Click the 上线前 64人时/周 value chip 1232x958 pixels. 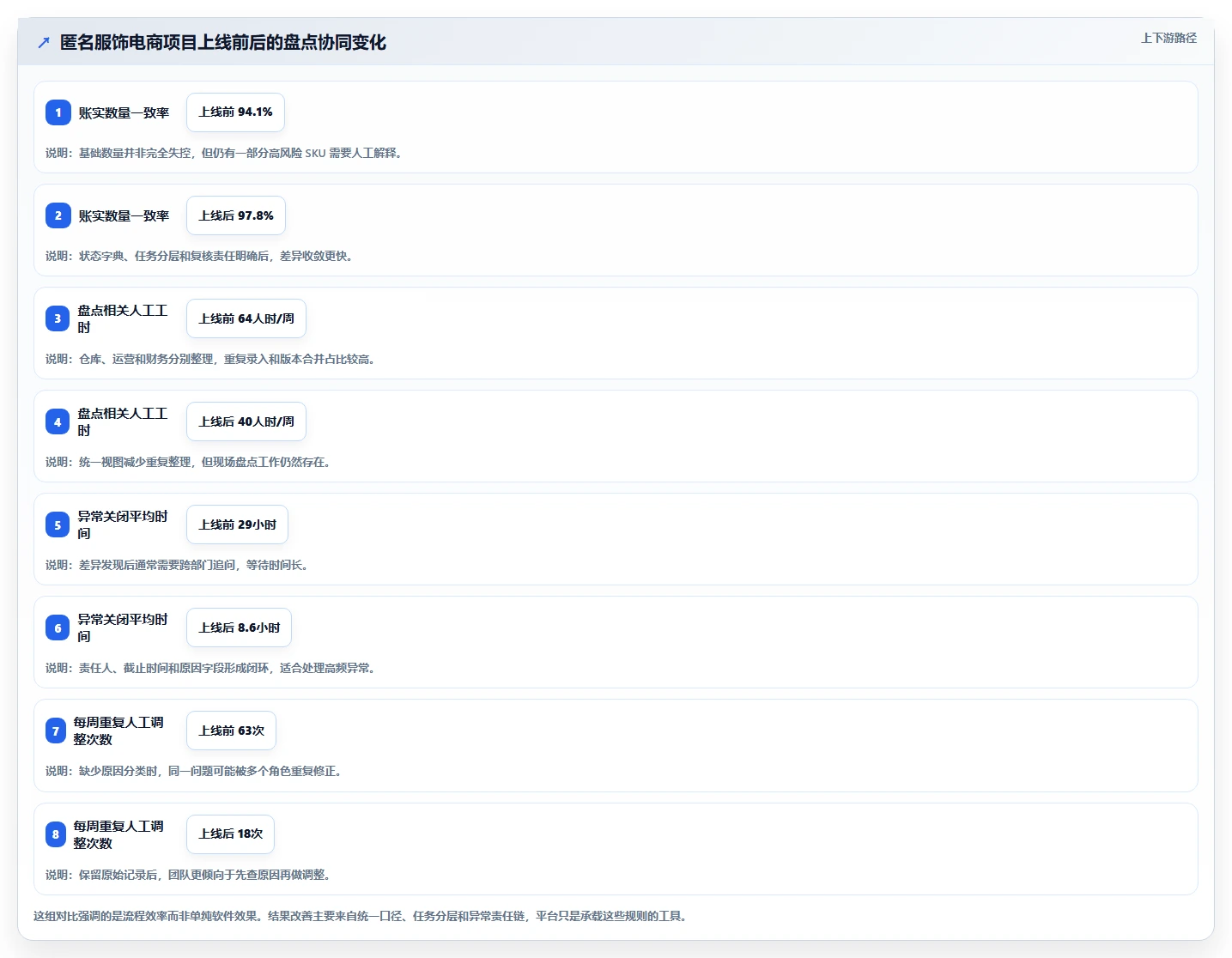tap(246, 318)
